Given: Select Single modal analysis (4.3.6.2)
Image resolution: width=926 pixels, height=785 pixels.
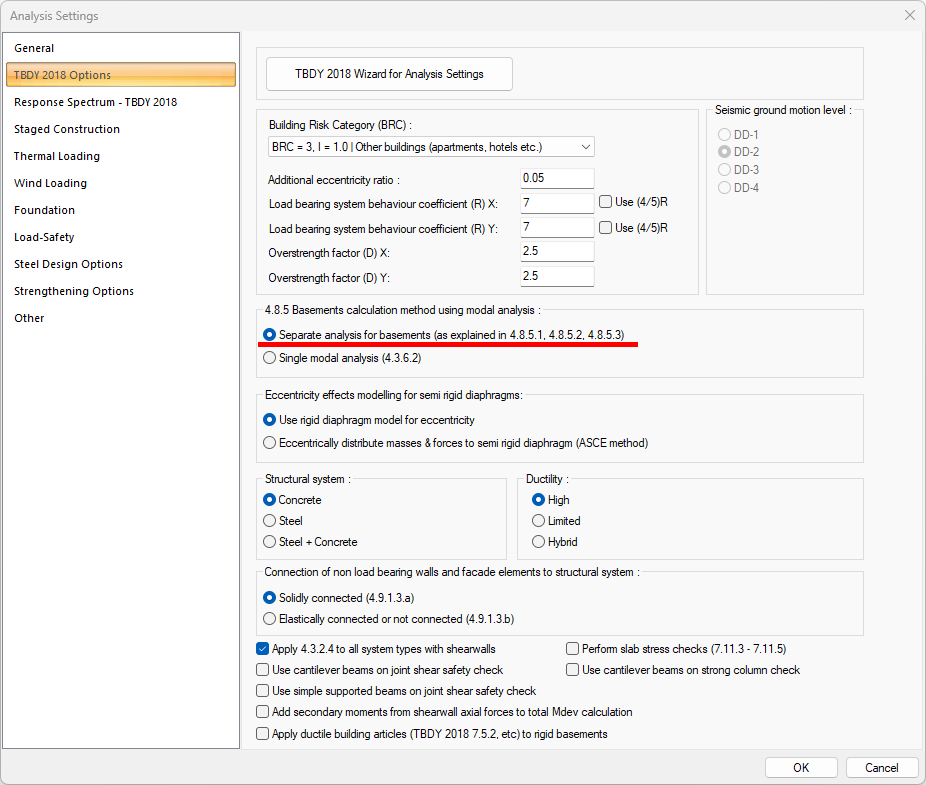Looking at the screenshot, I should click(x=270, y=357).
